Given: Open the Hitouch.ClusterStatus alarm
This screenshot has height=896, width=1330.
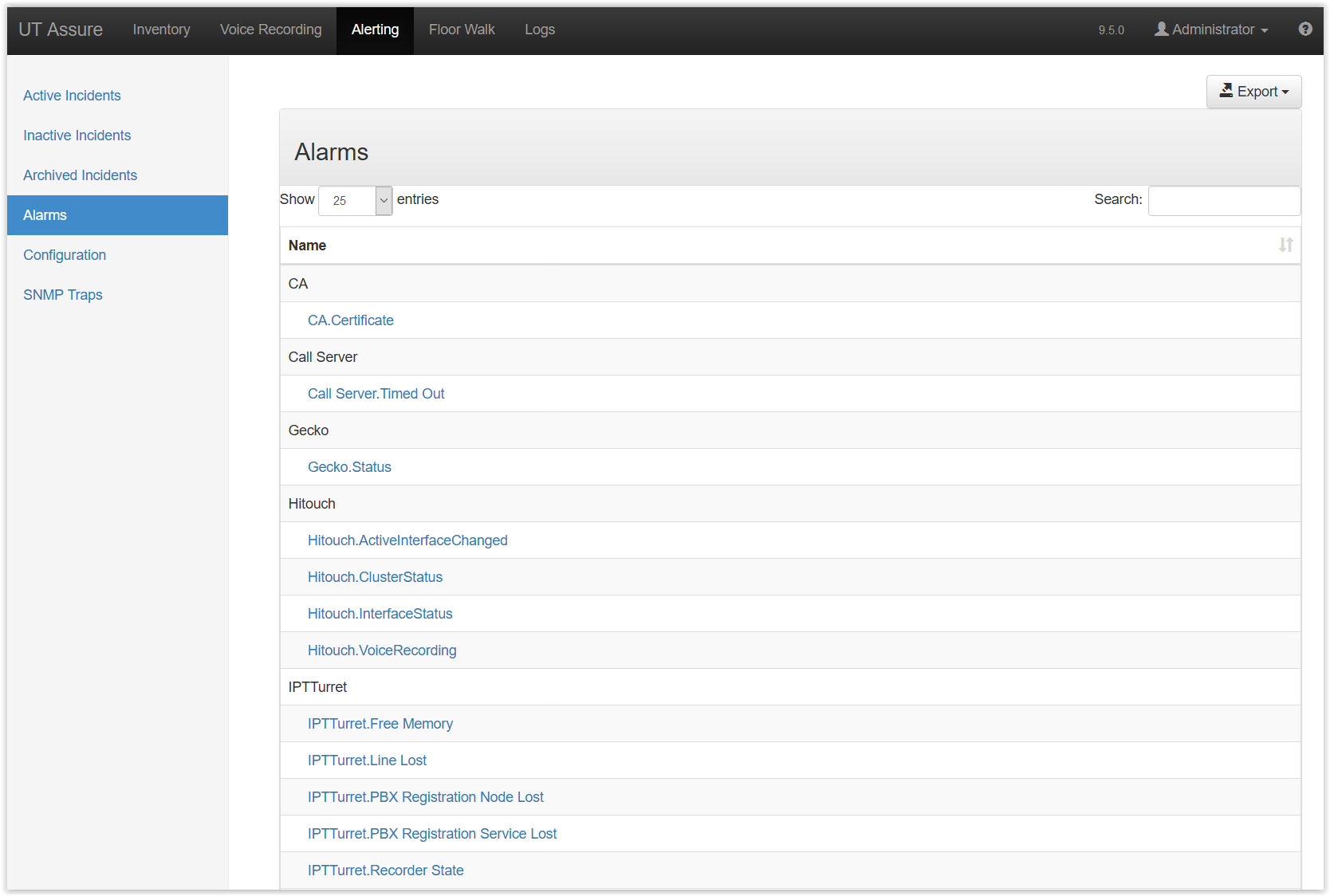Looking at the screenshot, I should (x=375, y=577).
